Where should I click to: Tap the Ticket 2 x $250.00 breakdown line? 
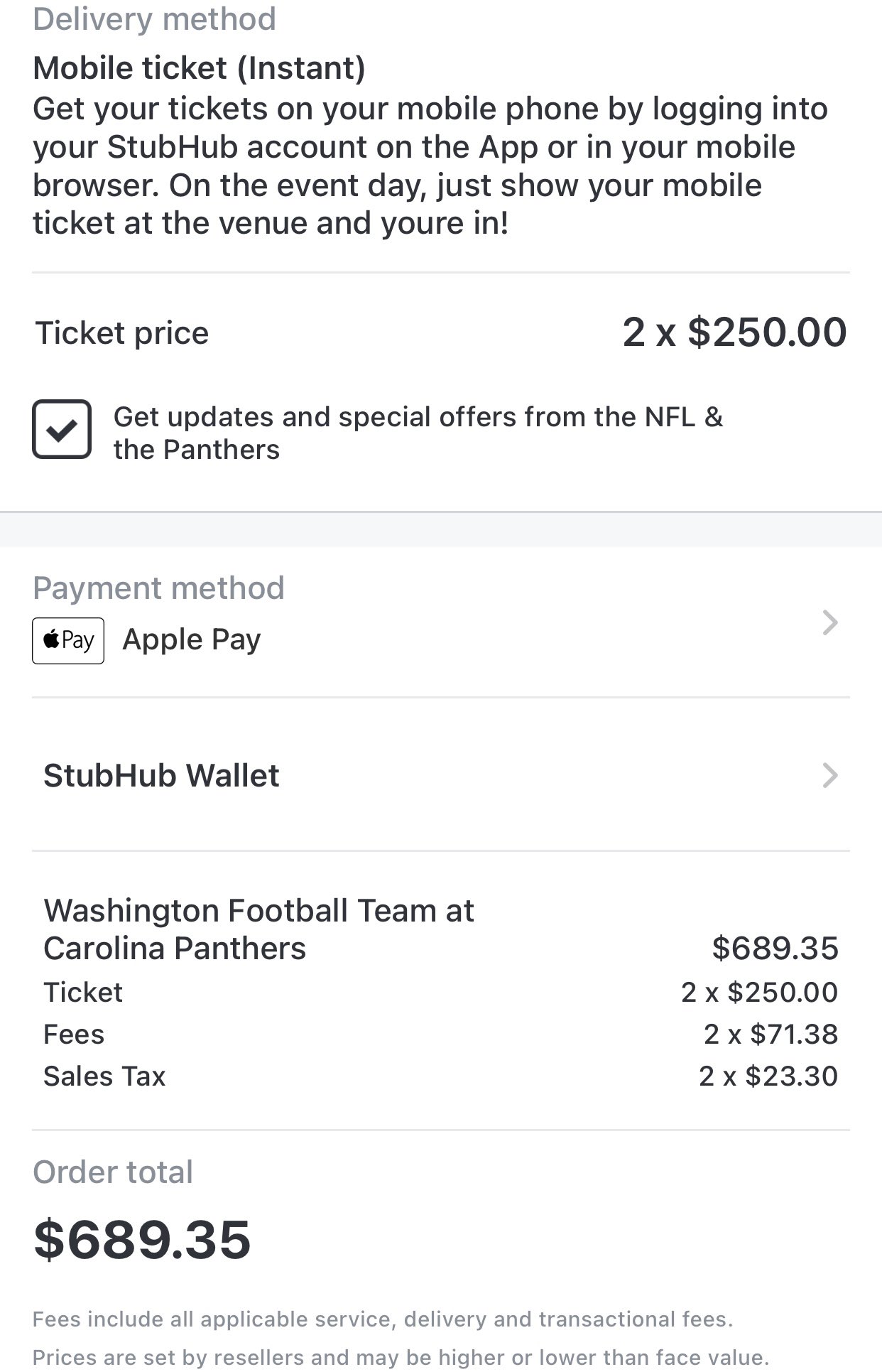point(441,993)
